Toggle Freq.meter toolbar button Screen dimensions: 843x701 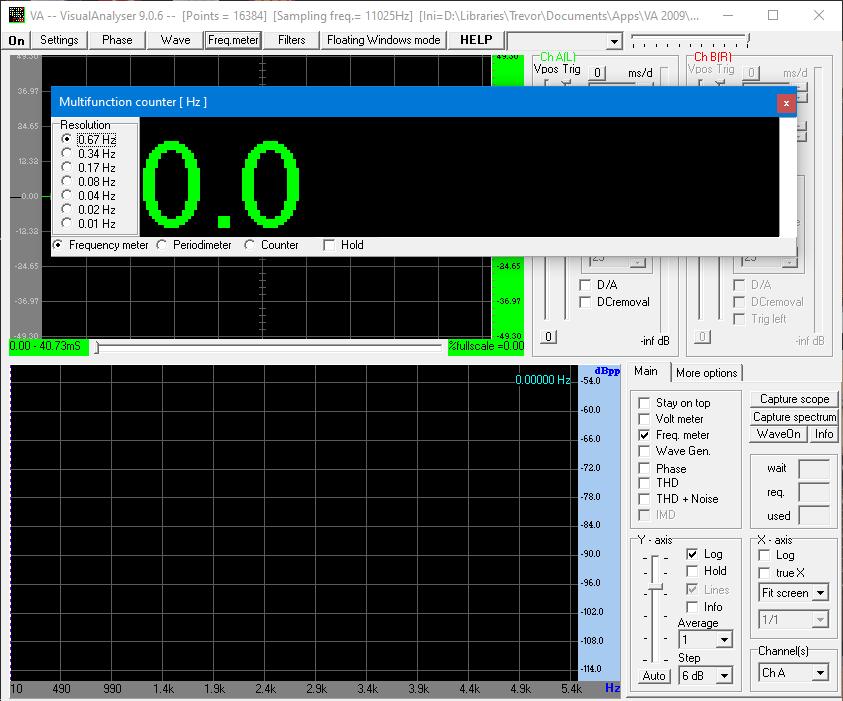click(233, 40)
